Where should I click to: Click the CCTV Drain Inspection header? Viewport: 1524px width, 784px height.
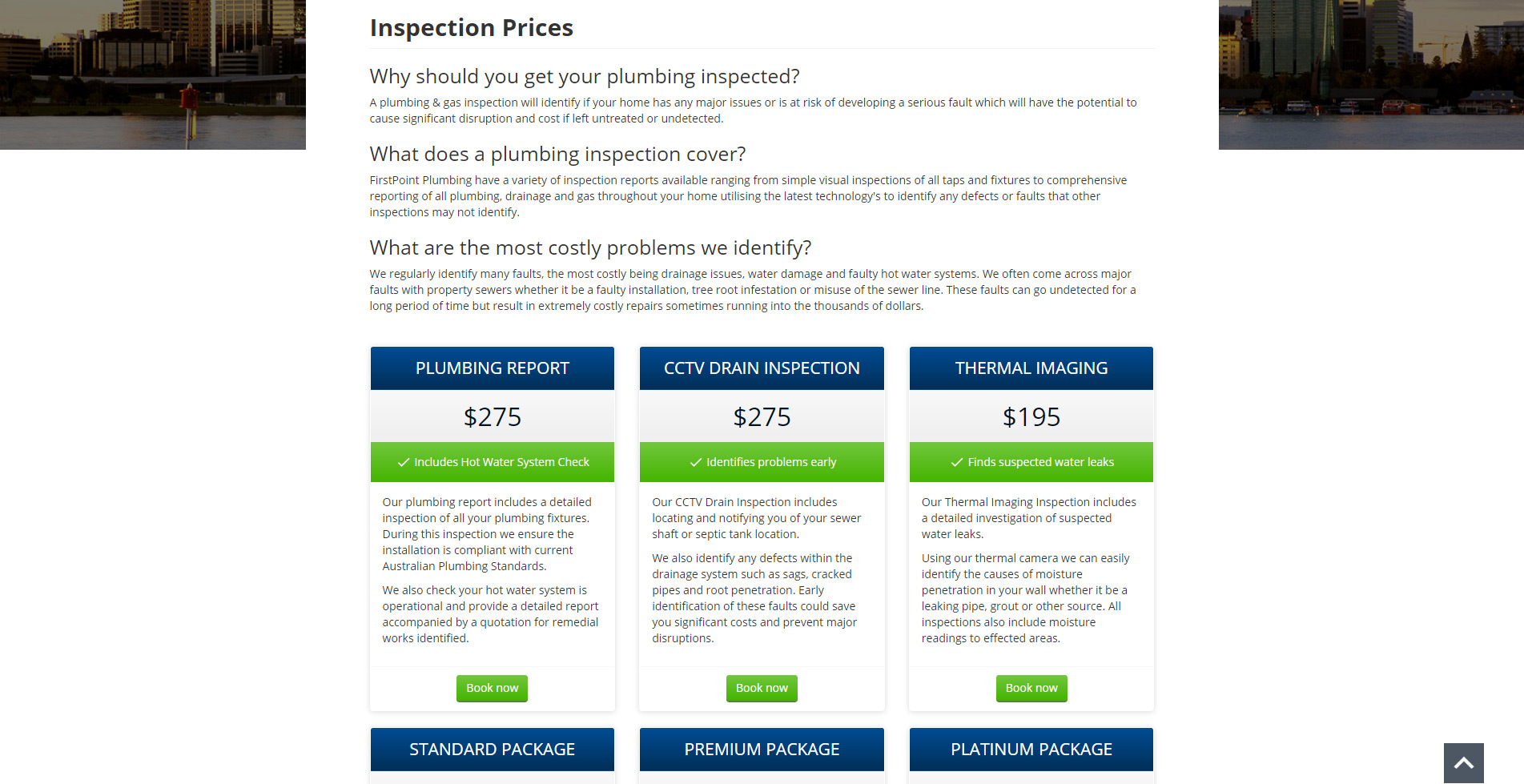coord(762,368)
